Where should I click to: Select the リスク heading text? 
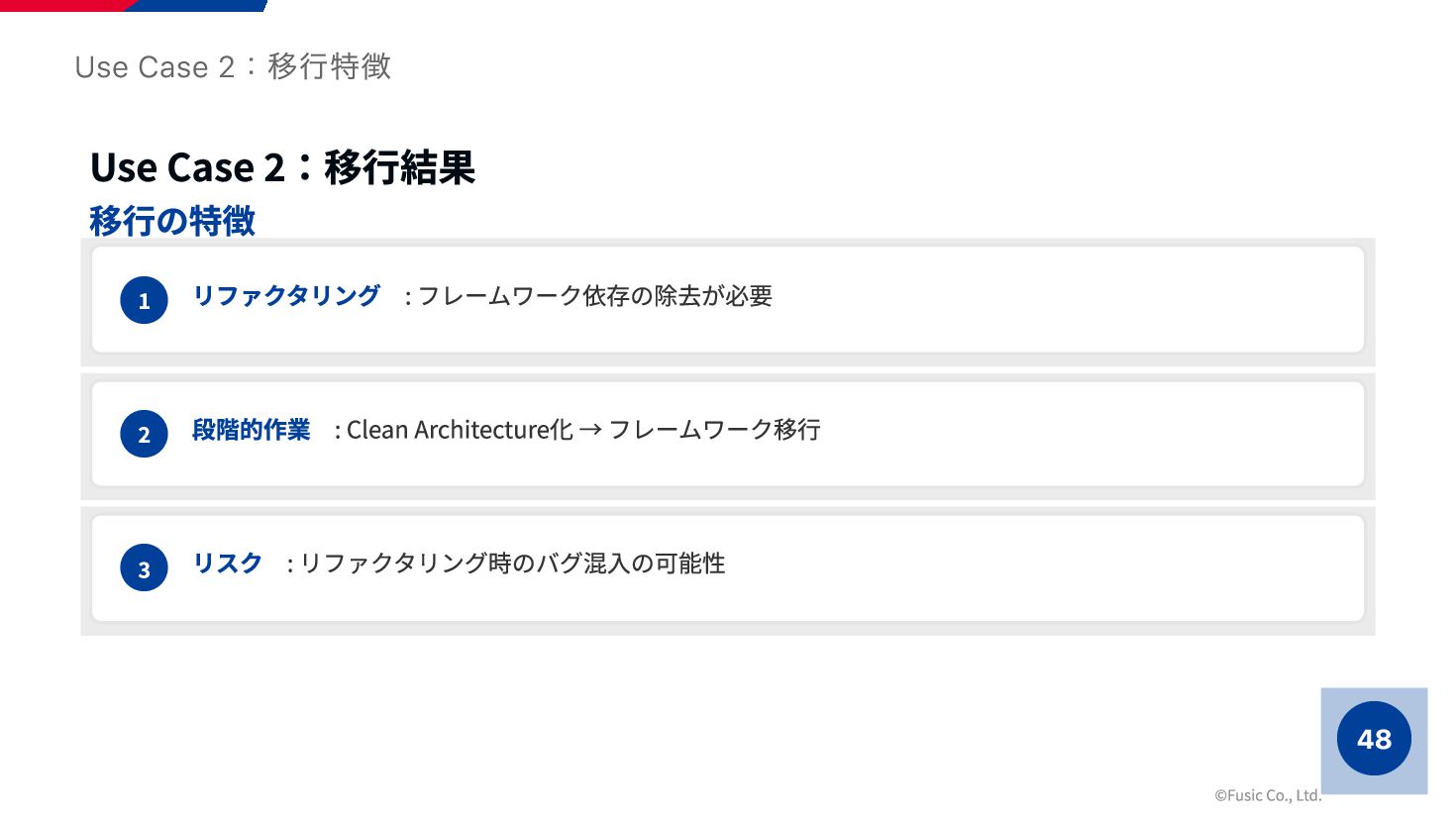pos(228,564)
